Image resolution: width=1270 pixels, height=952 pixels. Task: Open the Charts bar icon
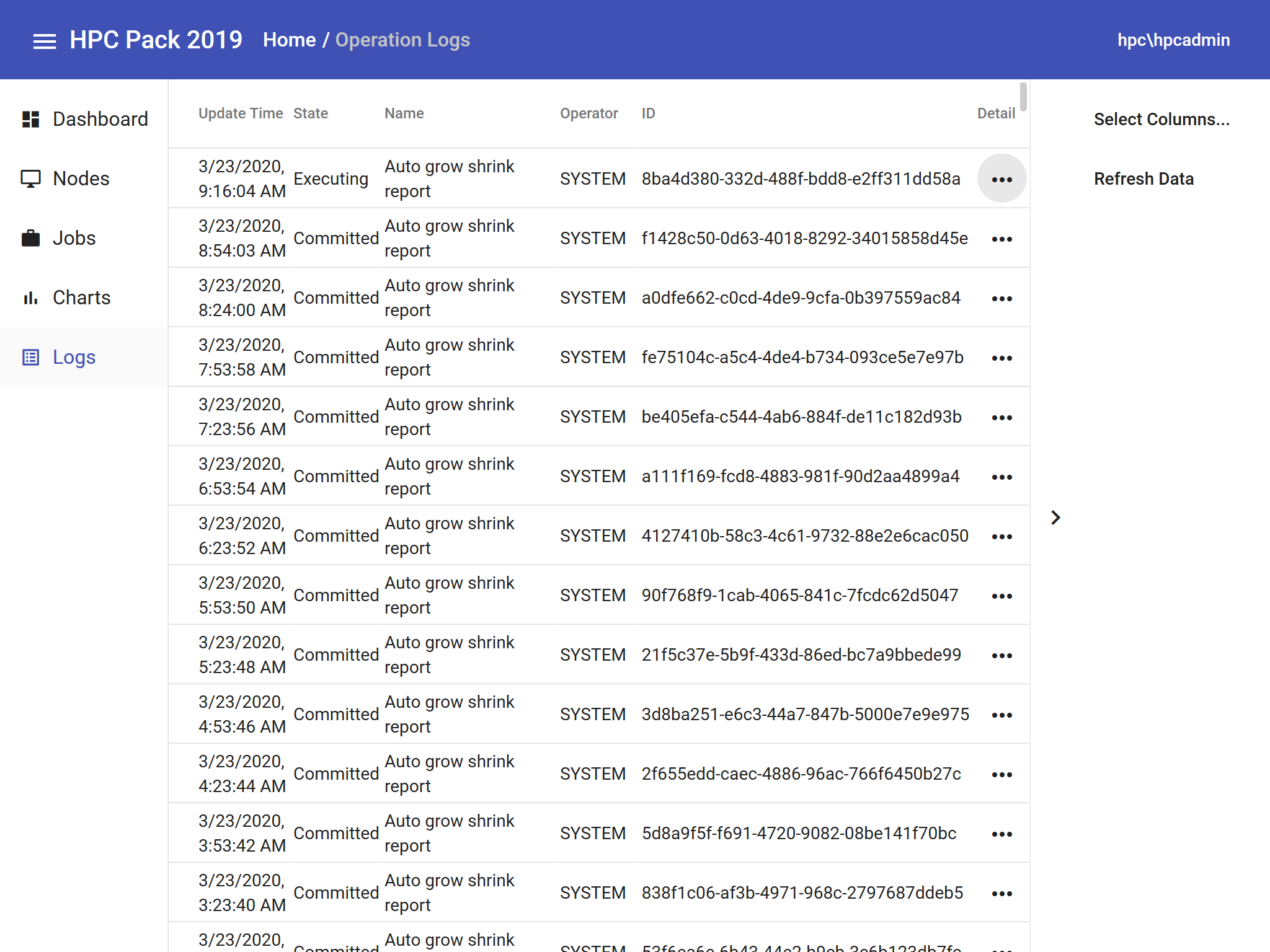click(30, 298)
